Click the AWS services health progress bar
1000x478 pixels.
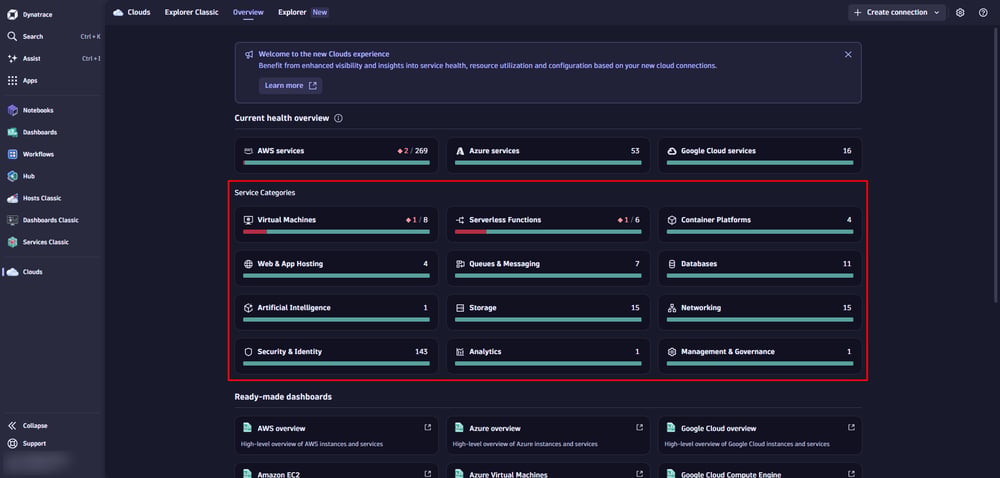[337, 163]
